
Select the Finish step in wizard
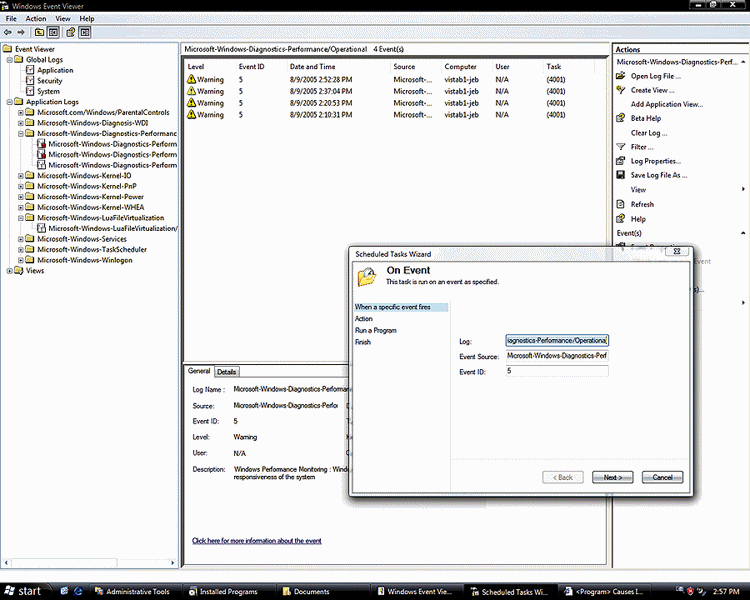363,342
